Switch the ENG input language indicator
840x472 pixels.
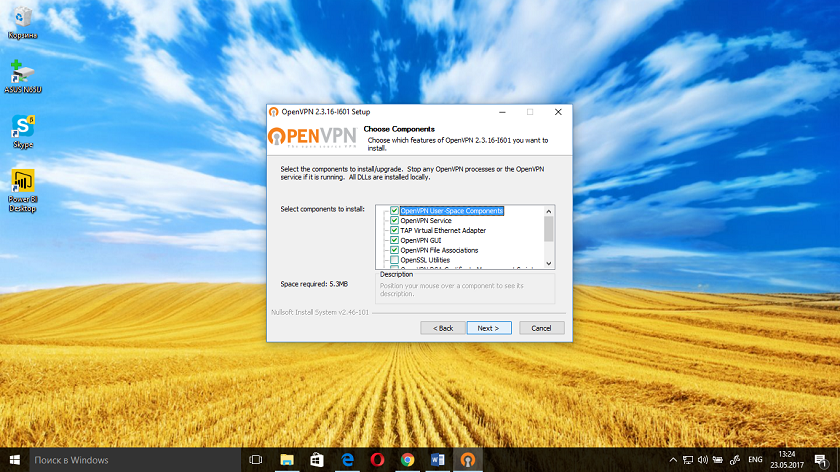click(755, 460)
